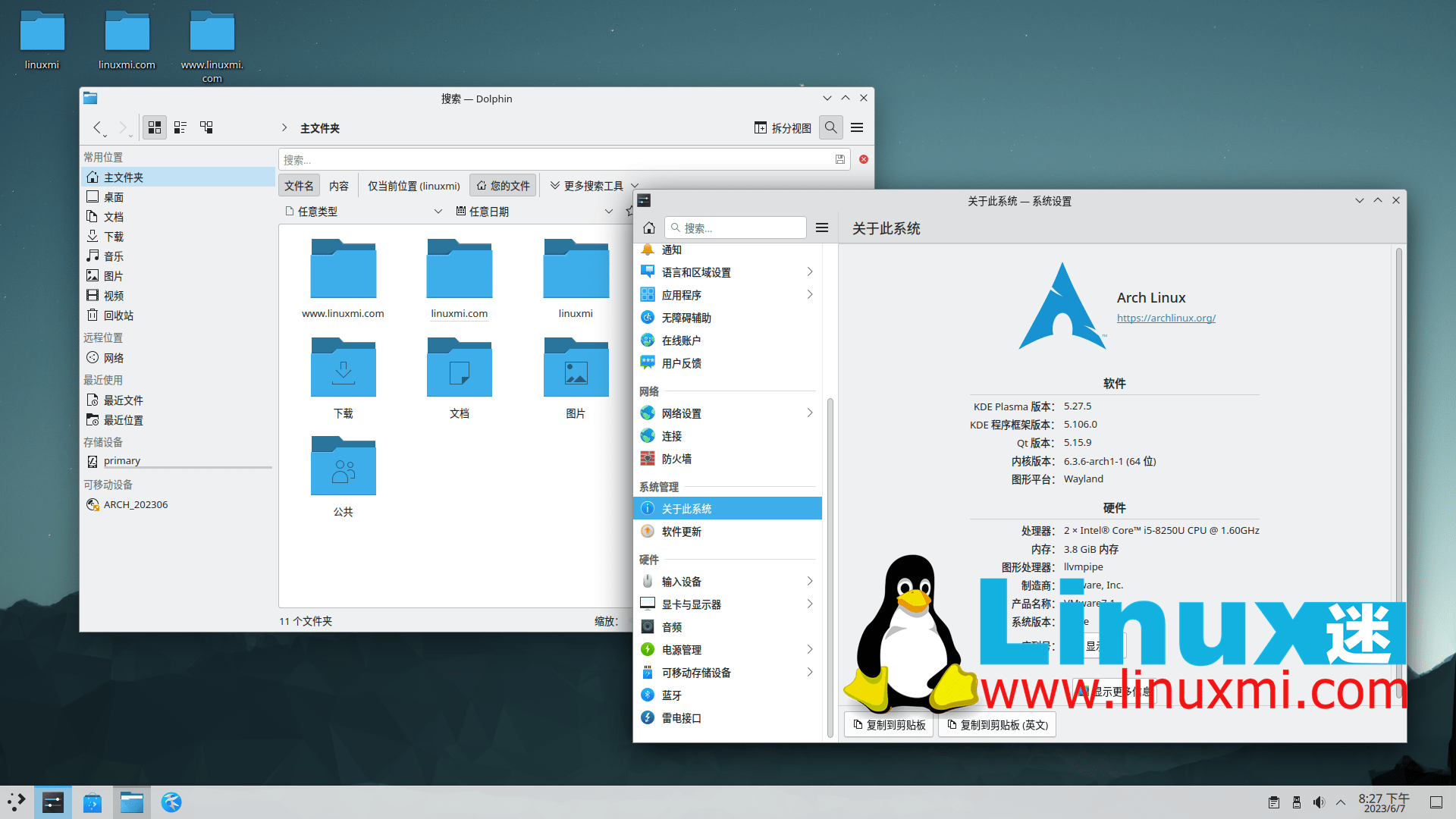Toggle search by file name
Screen dimensions: 1456x819
299,186
